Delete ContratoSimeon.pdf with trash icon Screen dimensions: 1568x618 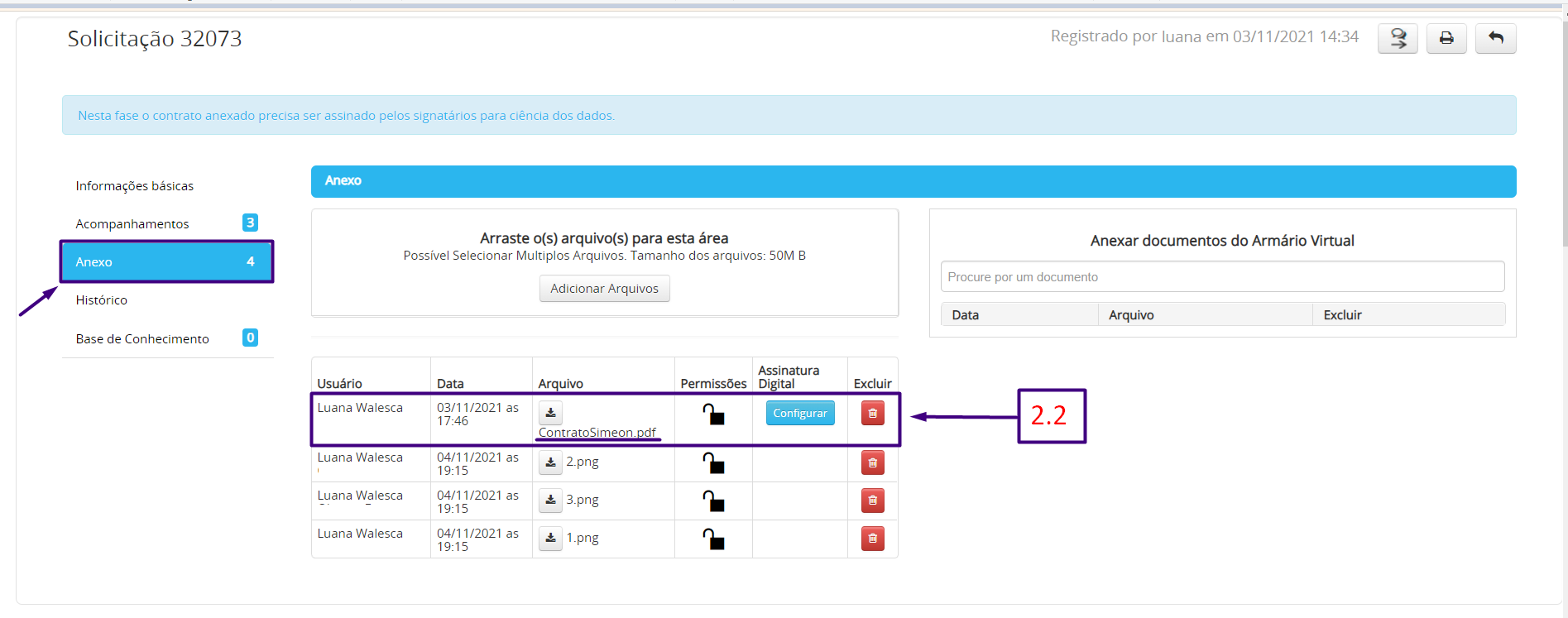pyautogui.click(x=873, y=413)
